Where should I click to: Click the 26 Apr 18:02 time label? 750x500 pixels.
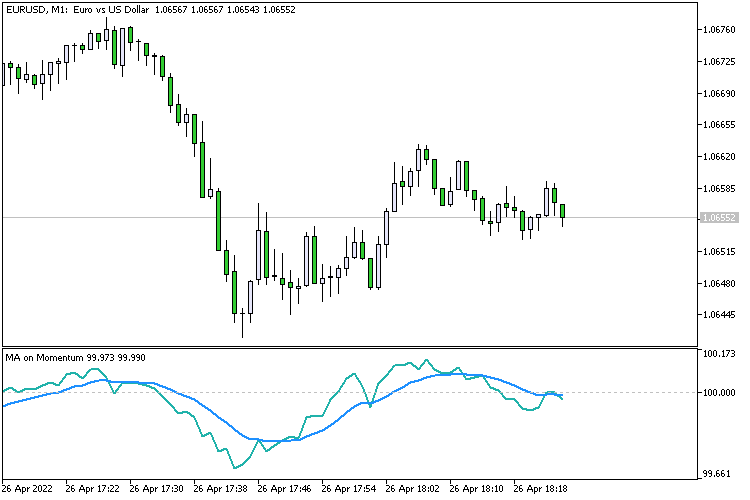coord(412,489)
